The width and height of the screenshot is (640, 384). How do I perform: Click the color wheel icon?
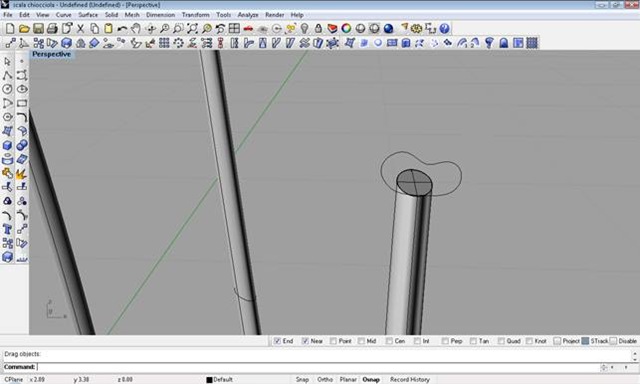(346, 28)
